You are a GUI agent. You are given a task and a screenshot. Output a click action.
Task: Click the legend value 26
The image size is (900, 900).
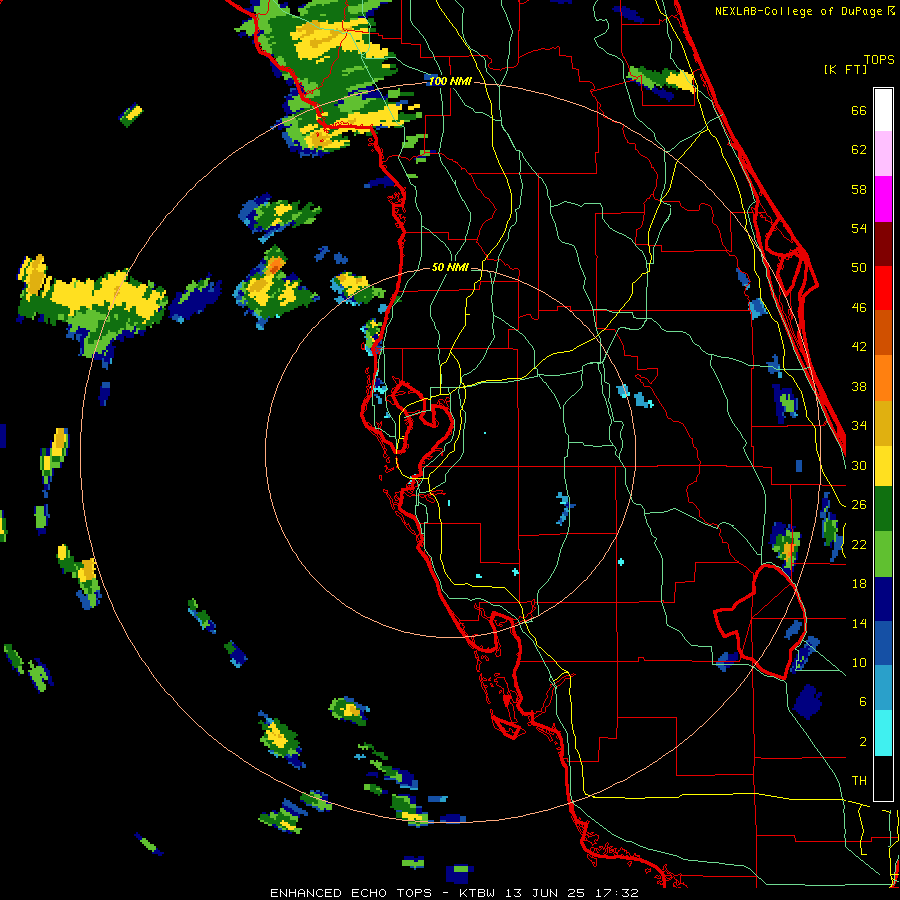859,505
